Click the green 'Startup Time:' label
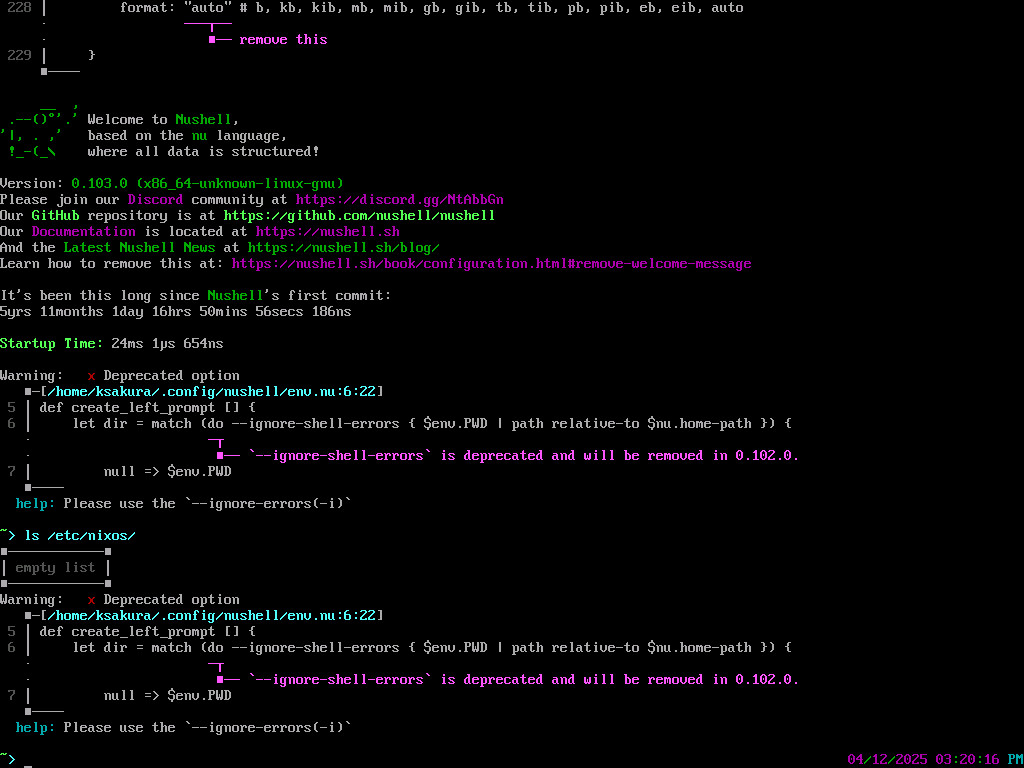This screenshot has height=768, width=1024. (x=52, y=344)
